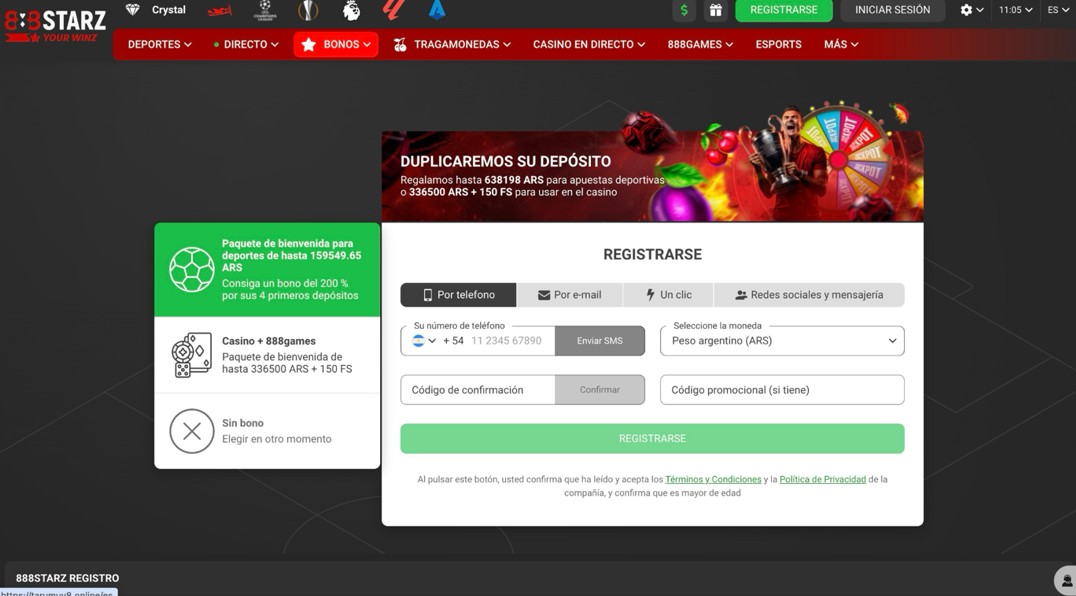Viewport: 1076px width, 596px height.
Task: Click the Código promocional input field
Action: click(782, 390)
